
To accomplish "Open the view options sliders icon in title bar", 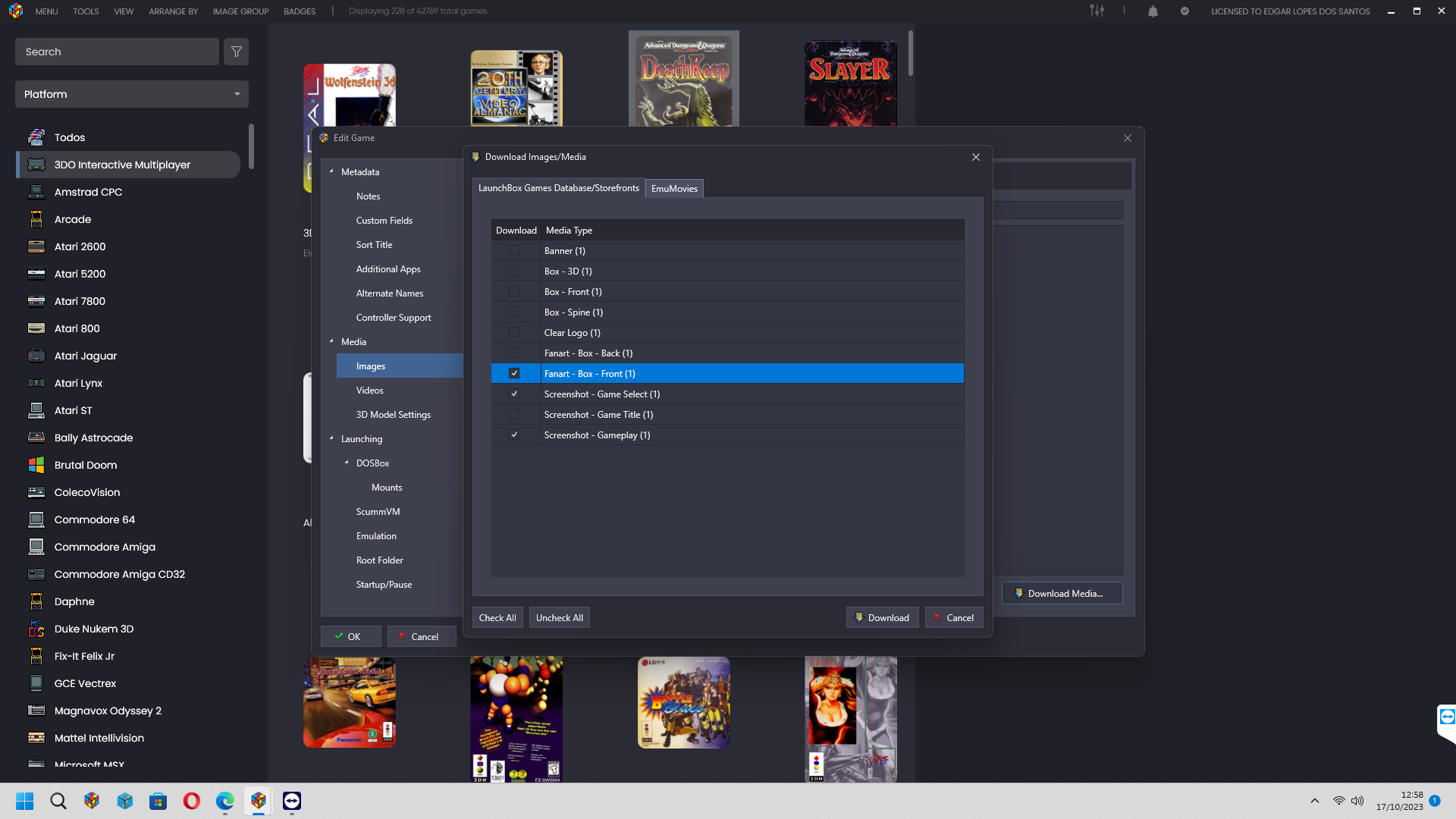I will click(x=1097, y=11).
